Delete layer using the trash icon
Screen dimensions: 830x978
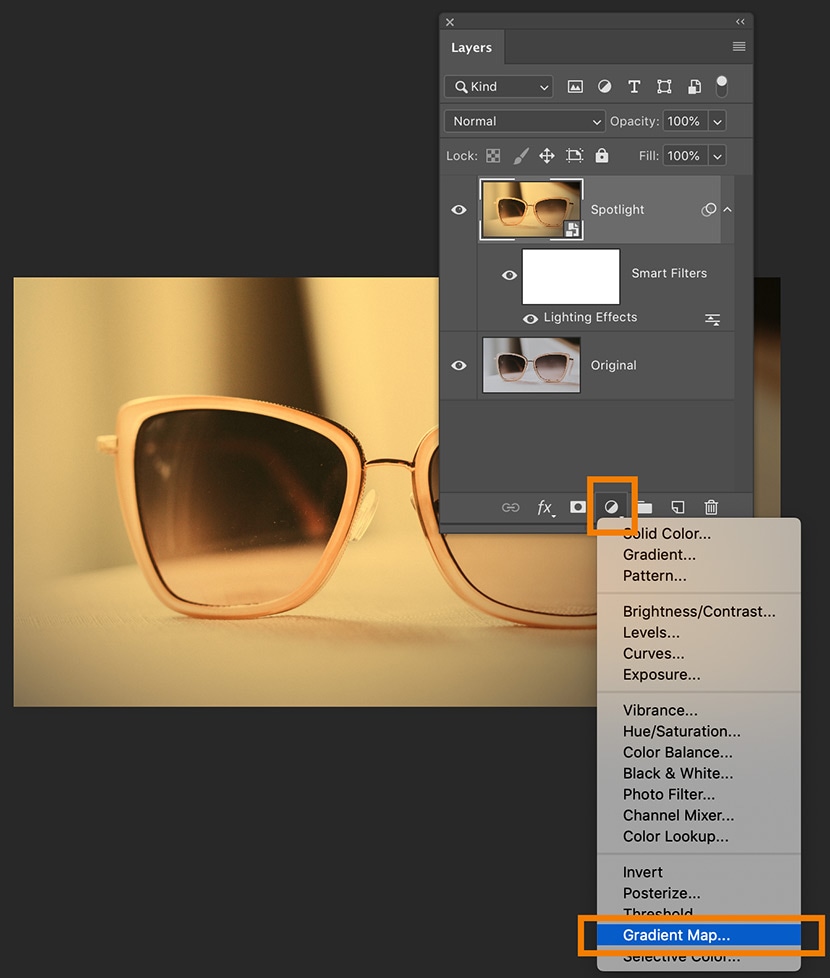point(711,508)
